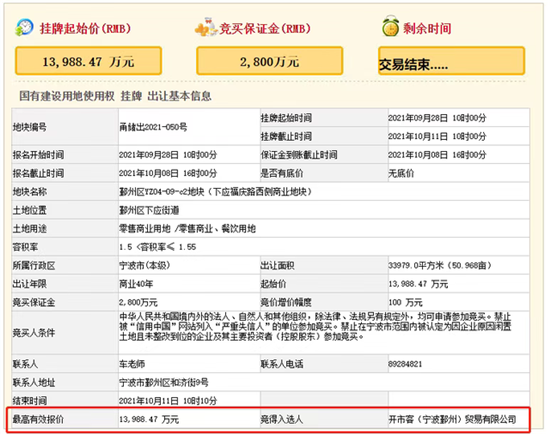Click the 2,800万元 deposit amount box
This screenshot has height=434, width=550.
[x=269, y=61]
